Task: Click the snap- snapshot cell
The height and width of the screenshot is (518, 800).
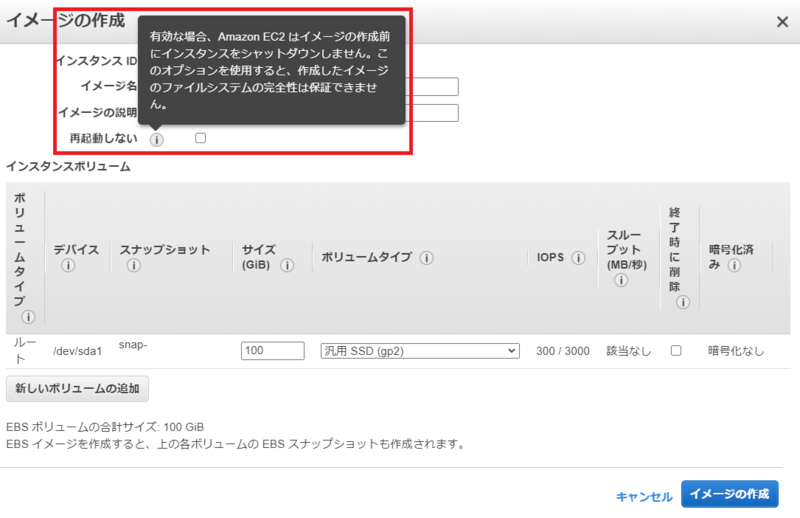Action: [x=133, y=345]
